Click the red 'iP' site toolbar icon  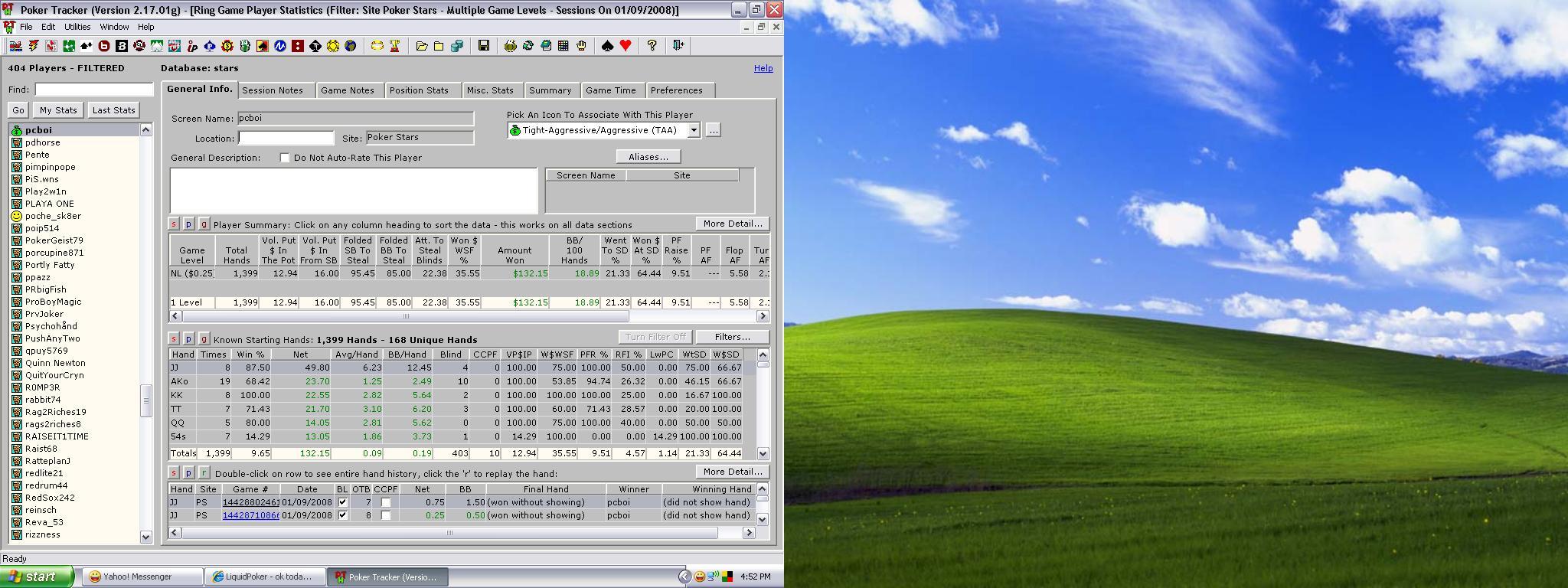192,46
